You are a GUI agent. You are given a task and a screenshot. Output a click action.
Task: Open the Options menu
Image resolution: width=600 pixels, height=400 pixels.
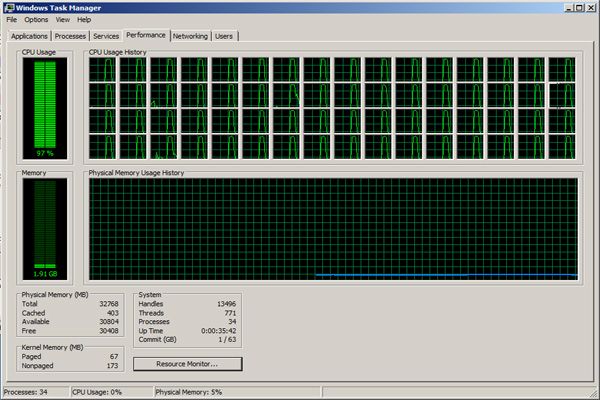pos(36,20)
